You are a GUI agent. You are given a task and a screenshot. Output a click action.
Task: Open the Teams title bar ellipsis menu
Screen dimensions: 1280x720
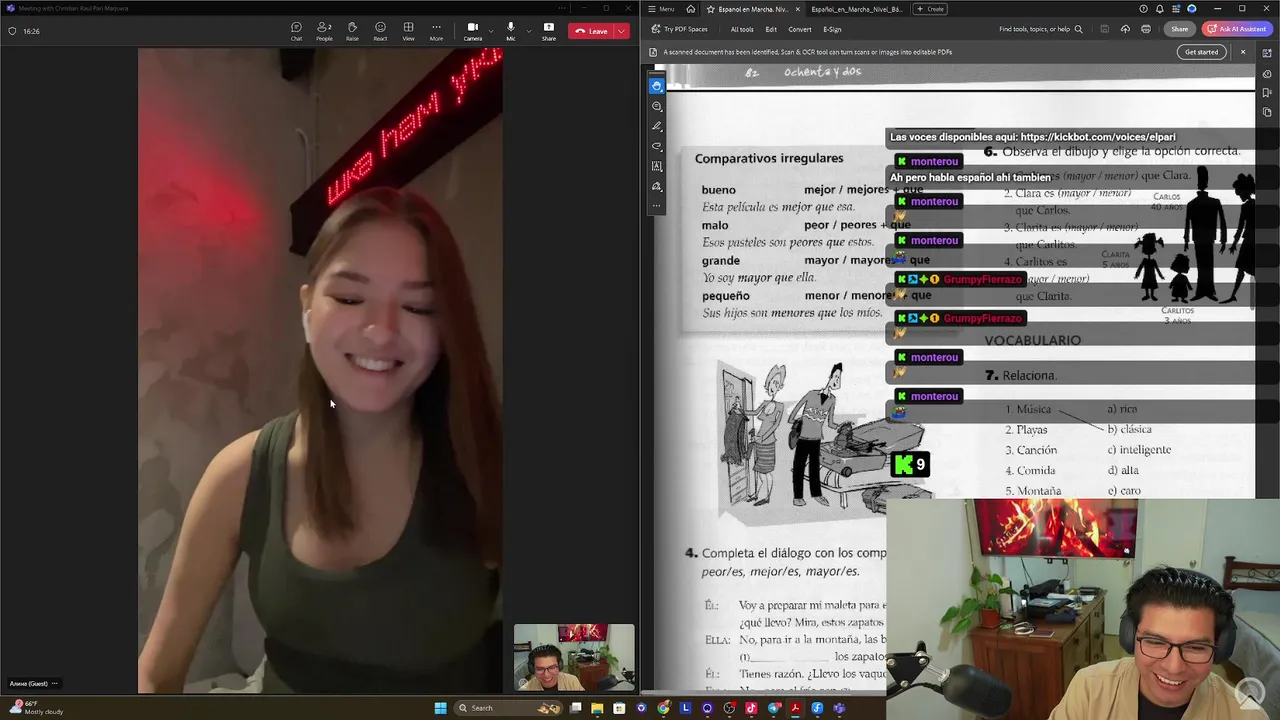click(x=562, y=8)
